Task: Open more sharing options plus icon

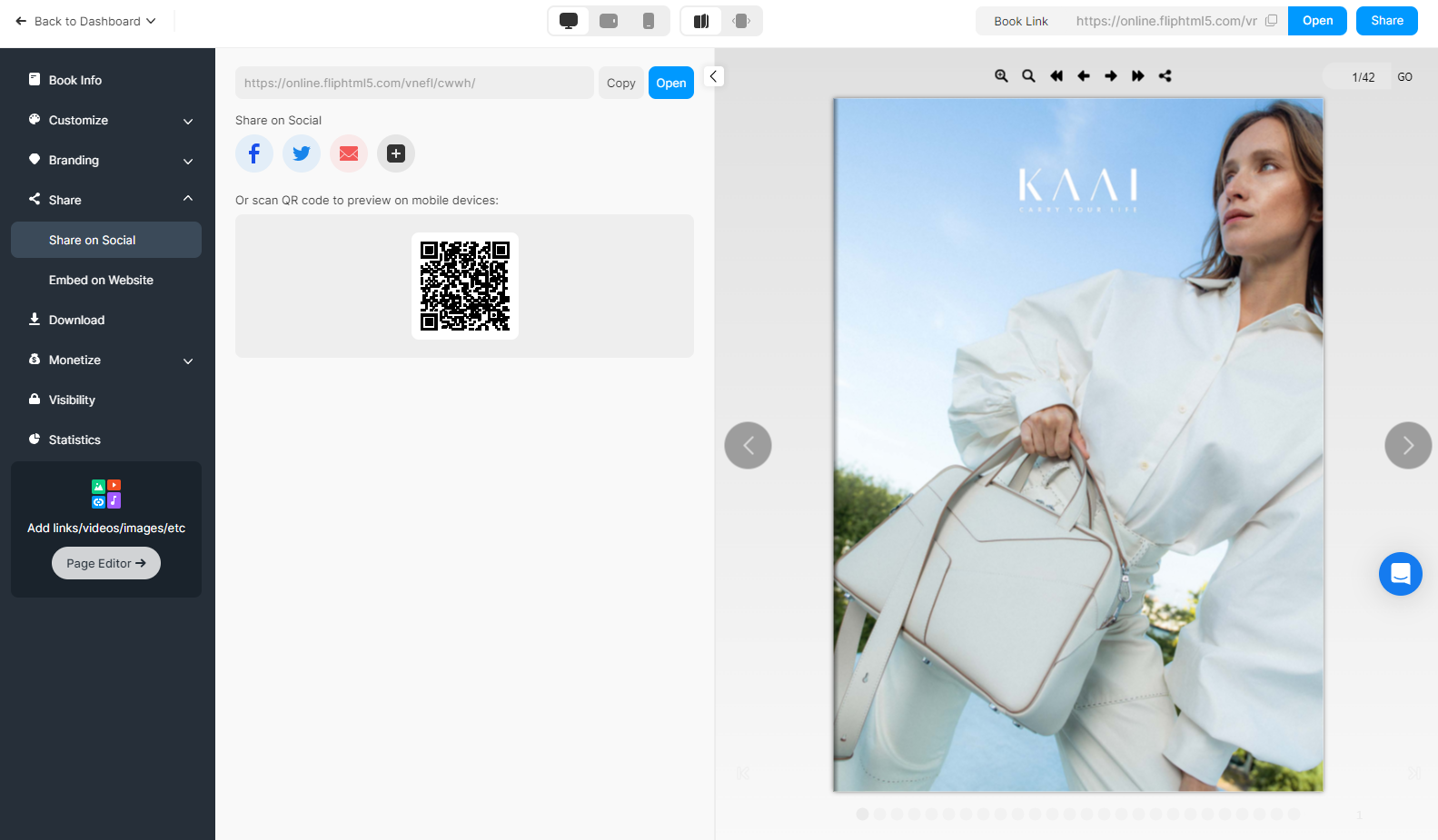Action: [396, 153]
